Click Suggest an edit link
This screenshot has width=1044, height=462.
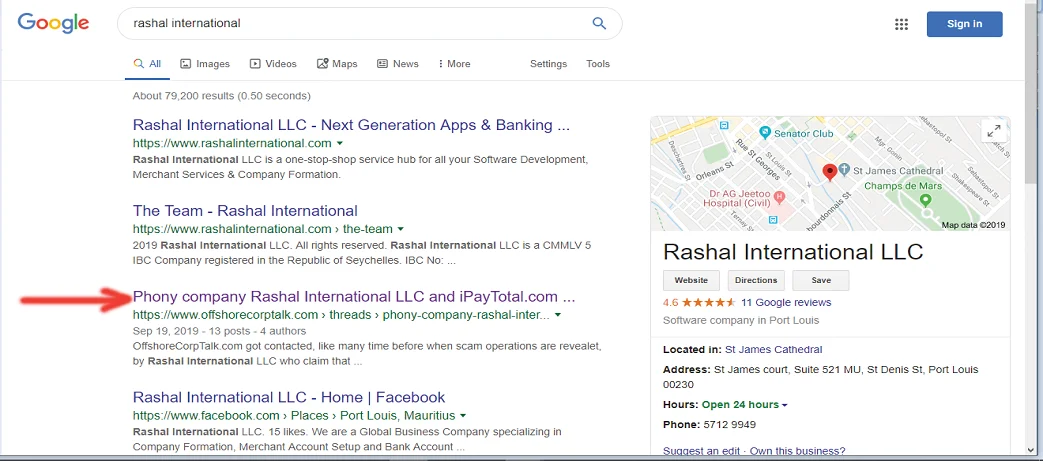coord(700,451)
